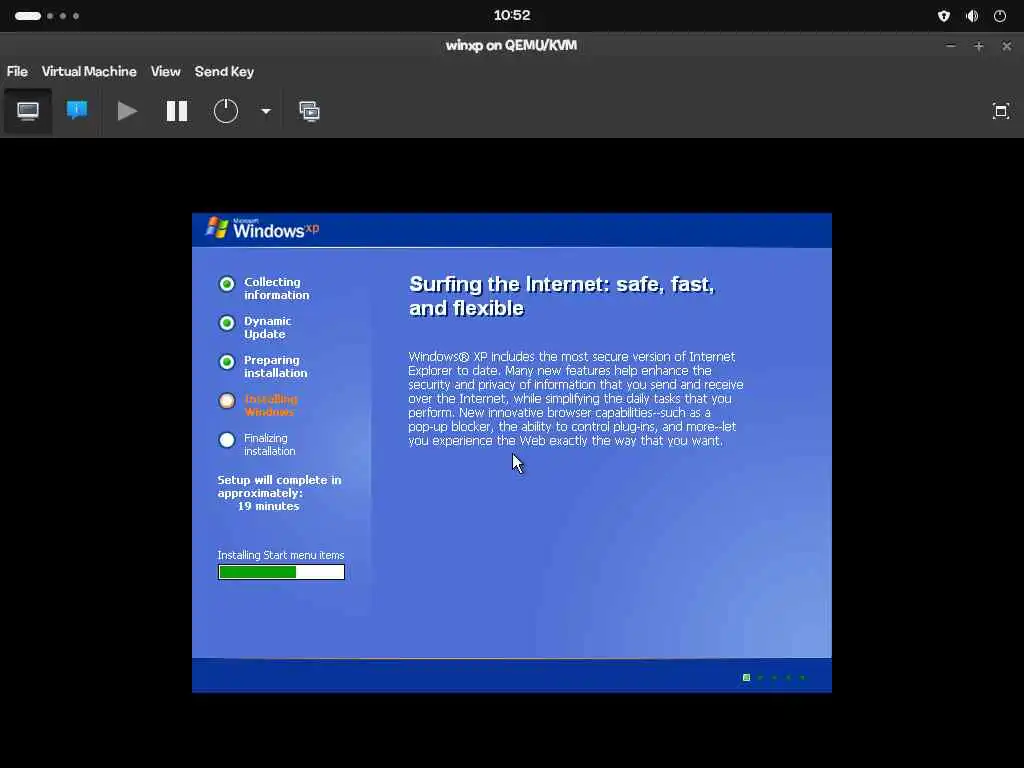The height and width of the screenshot is (768, 1024).
Task: Open the View menu
Action: (165, 71)
